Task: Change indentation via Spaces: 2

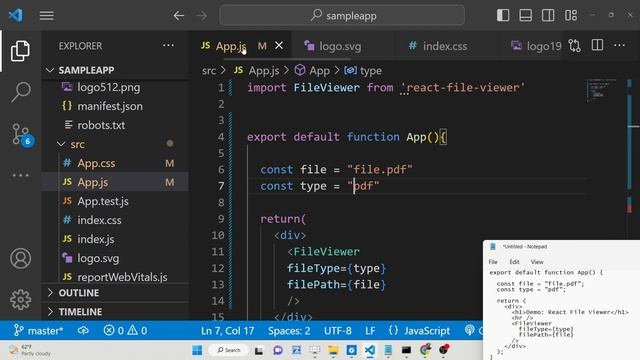Action: click(289, 330)
